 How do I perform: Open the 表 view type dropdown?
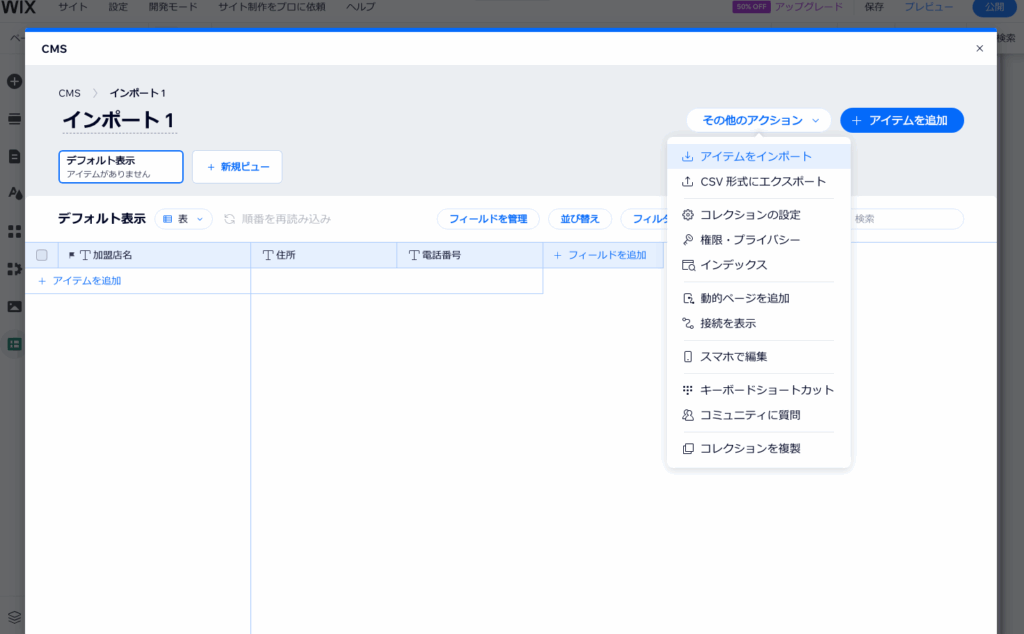[184, 219]
